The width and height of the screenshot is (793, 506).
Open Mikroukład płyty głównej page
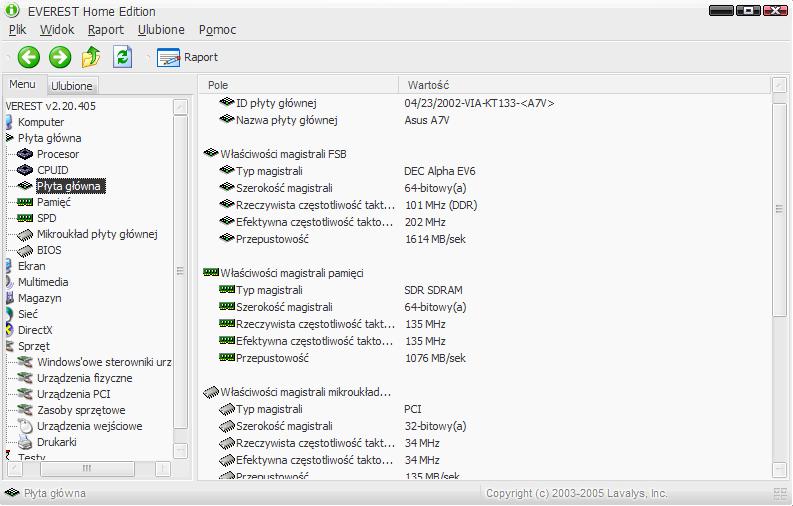coord(97,234)
